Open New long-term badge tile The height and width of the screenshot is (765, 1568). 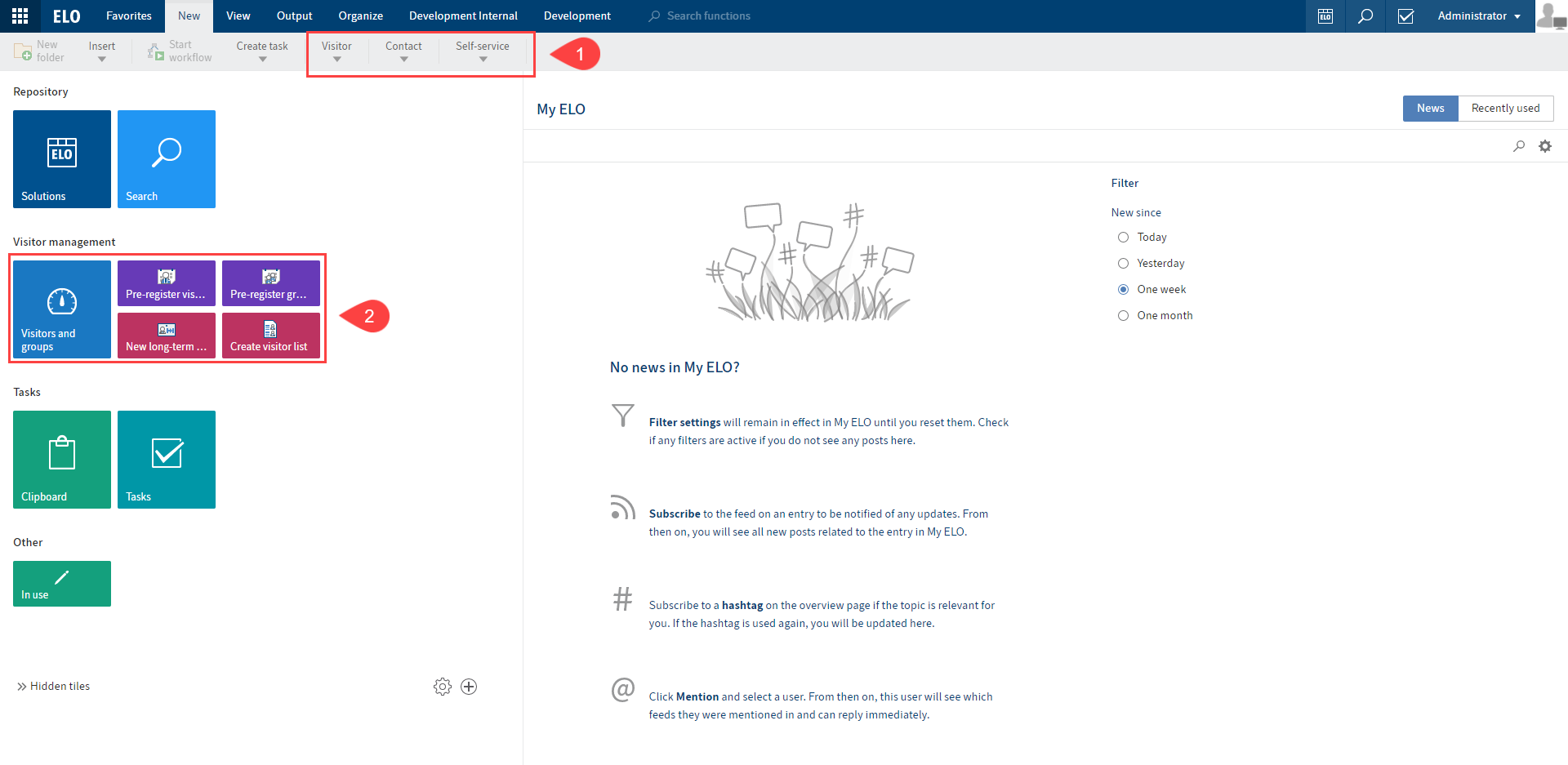167,336
